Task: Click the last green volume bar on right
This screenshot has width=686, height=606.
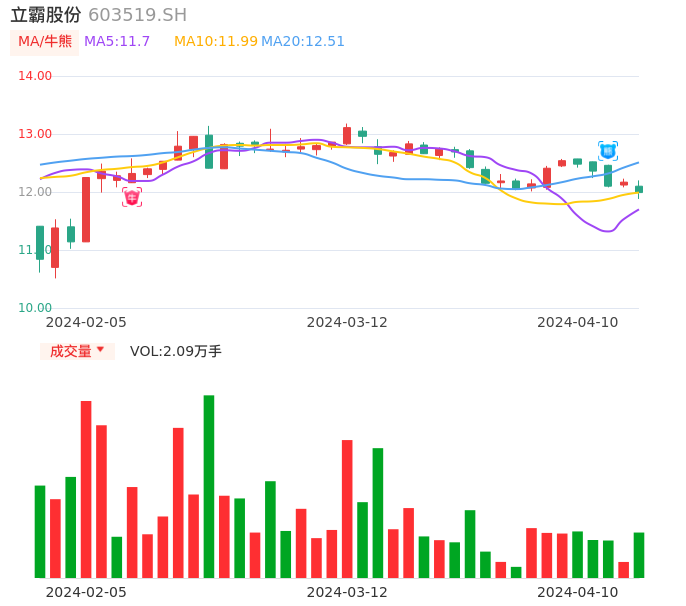Action: [x=639, y=555]
